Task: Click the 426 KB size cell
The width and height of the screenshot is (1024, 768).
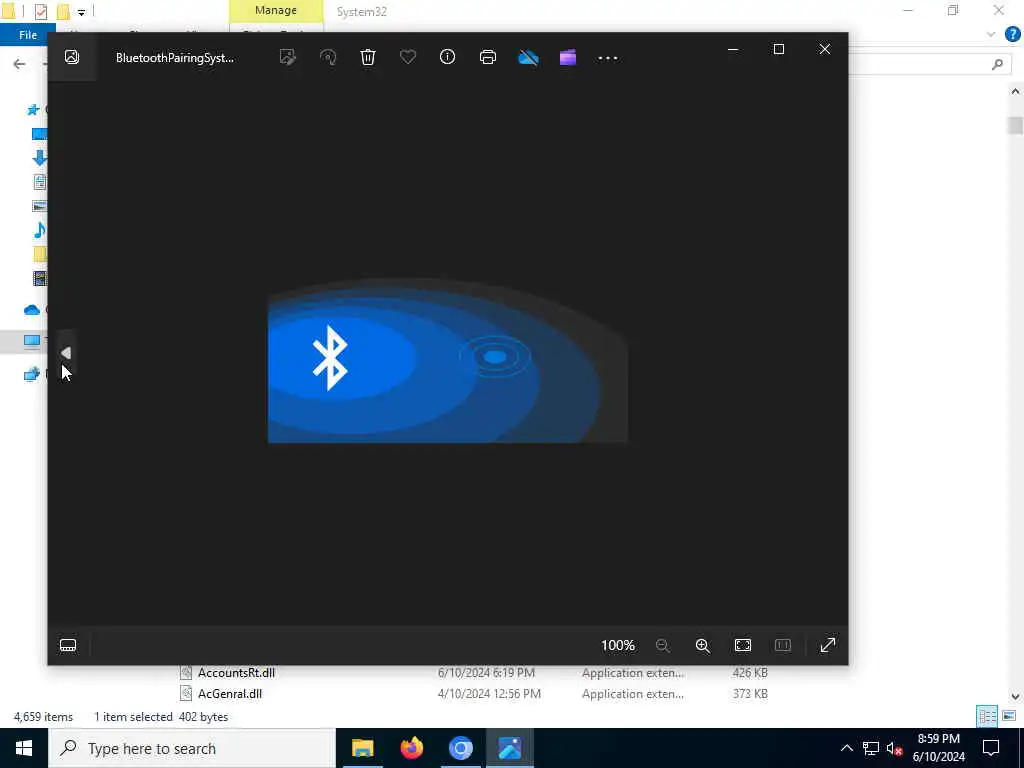Action: tap(750, 673)
